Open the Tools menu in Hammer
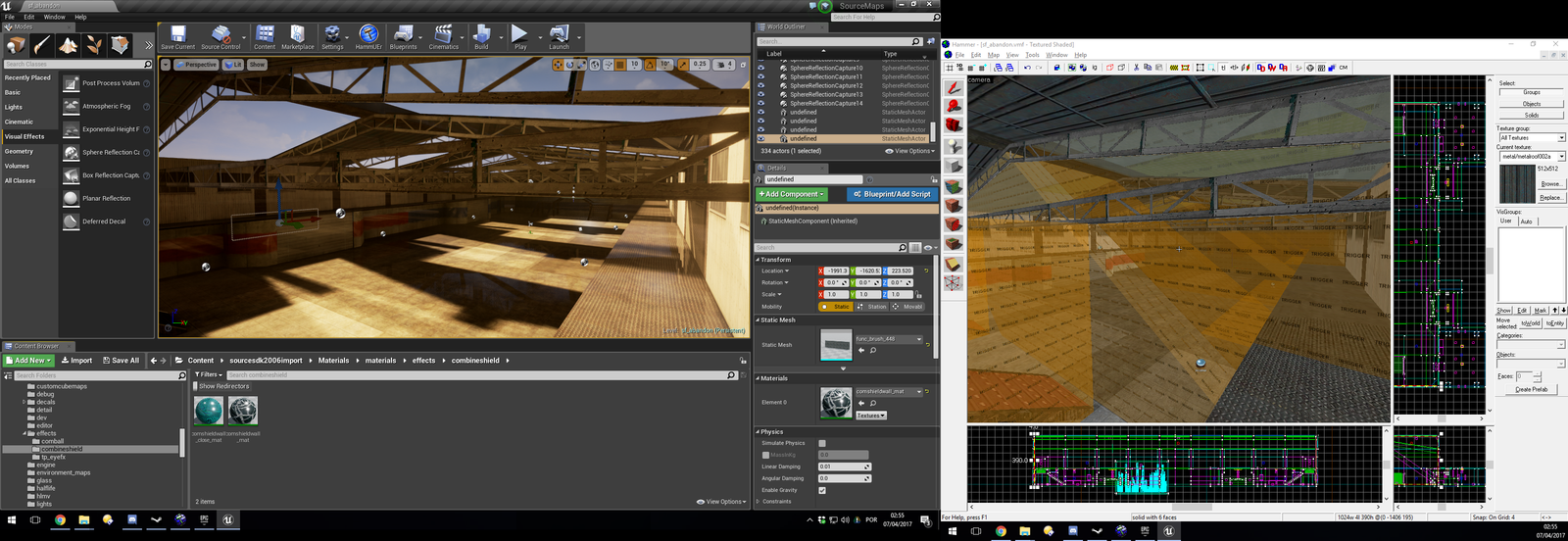1568x541 pixels. click(1032, 55)
